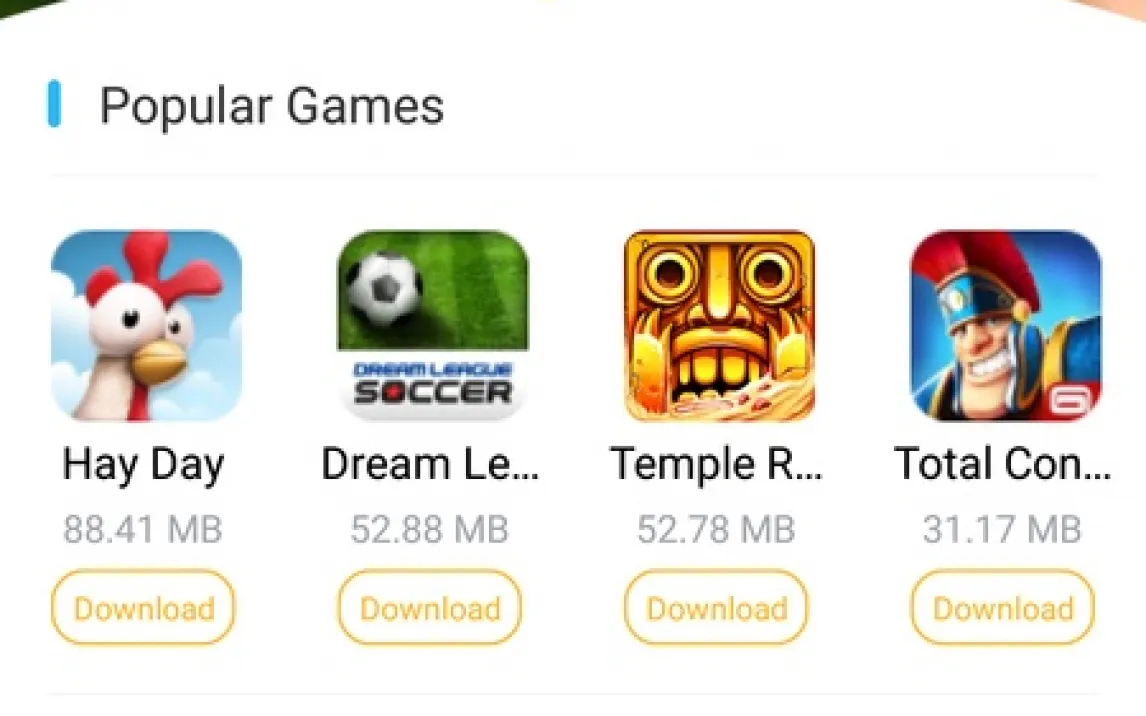This screenshot has width=1146, height=716.
Task: Click the soccer ball in Dream League icon
Action: (384, 288)
